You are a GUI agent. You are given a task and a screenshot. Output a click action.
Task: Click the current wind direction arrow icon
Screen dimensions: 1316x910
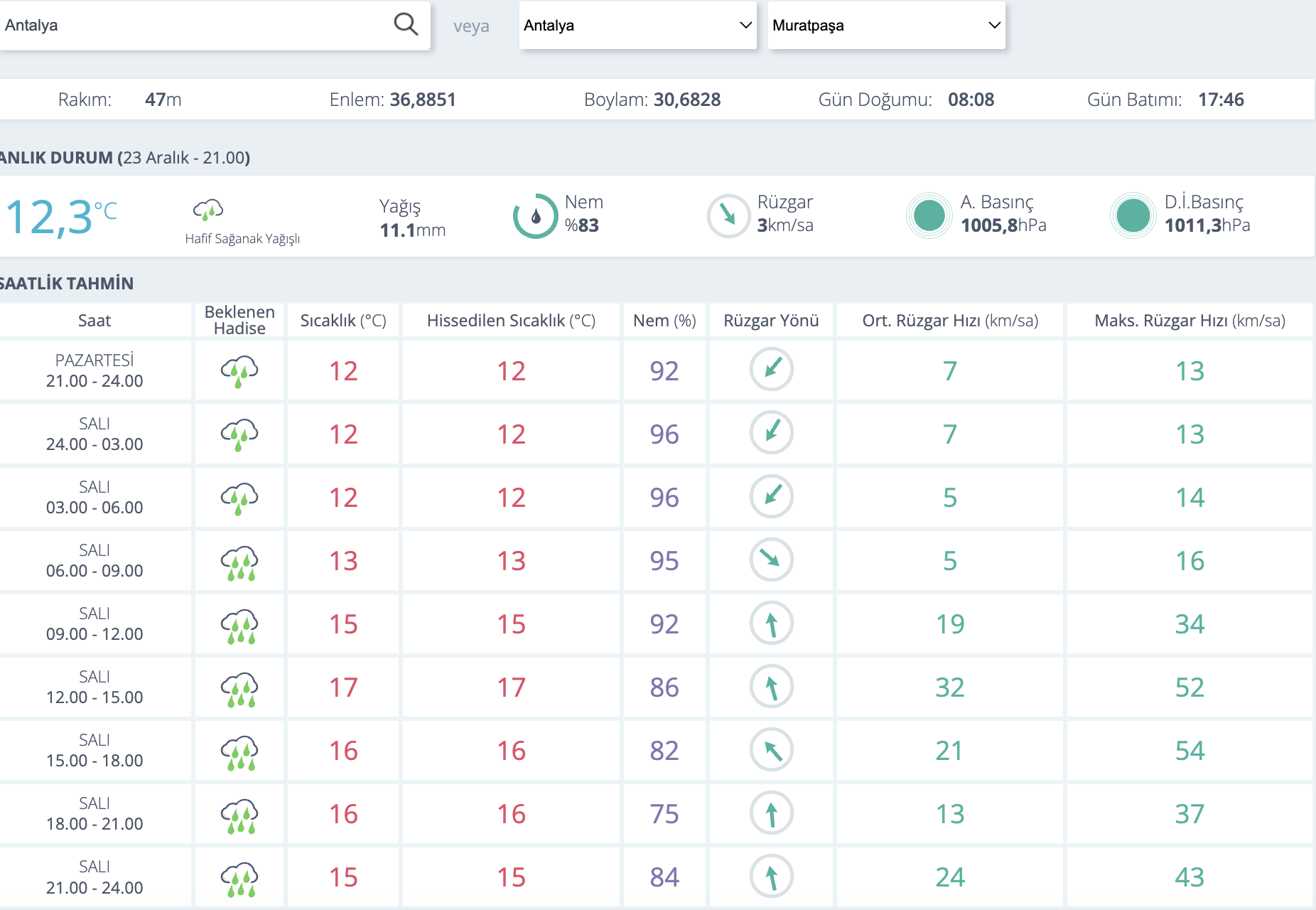coord(728,215)
